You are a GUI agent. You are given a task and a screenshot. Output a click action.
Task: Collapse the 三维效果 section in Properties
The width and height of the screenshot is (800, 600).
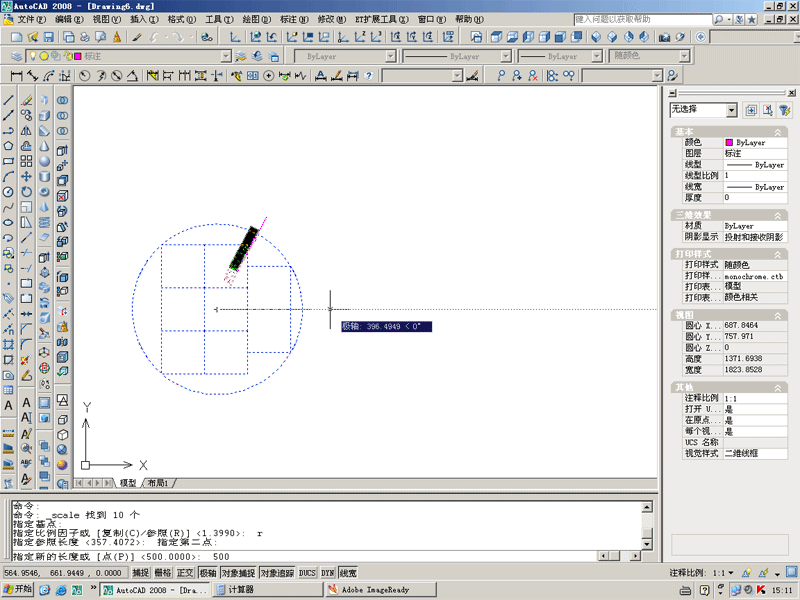tap(778, 215)
